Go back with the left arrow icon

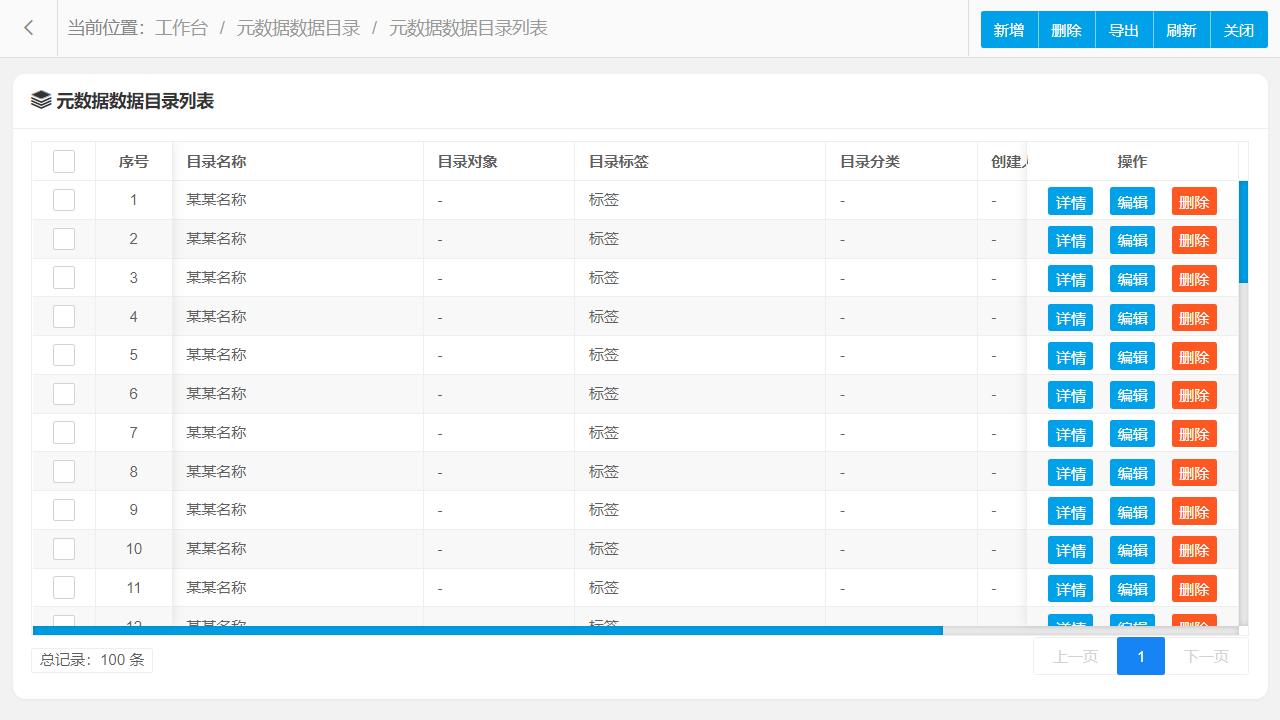[29, 28]
